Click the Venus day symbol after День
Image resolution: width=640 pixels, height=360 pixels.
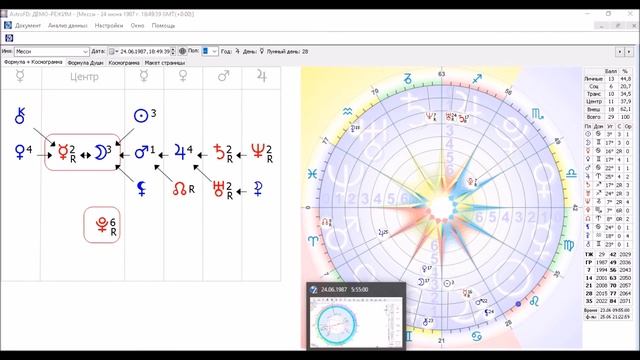tap(262, 51)
